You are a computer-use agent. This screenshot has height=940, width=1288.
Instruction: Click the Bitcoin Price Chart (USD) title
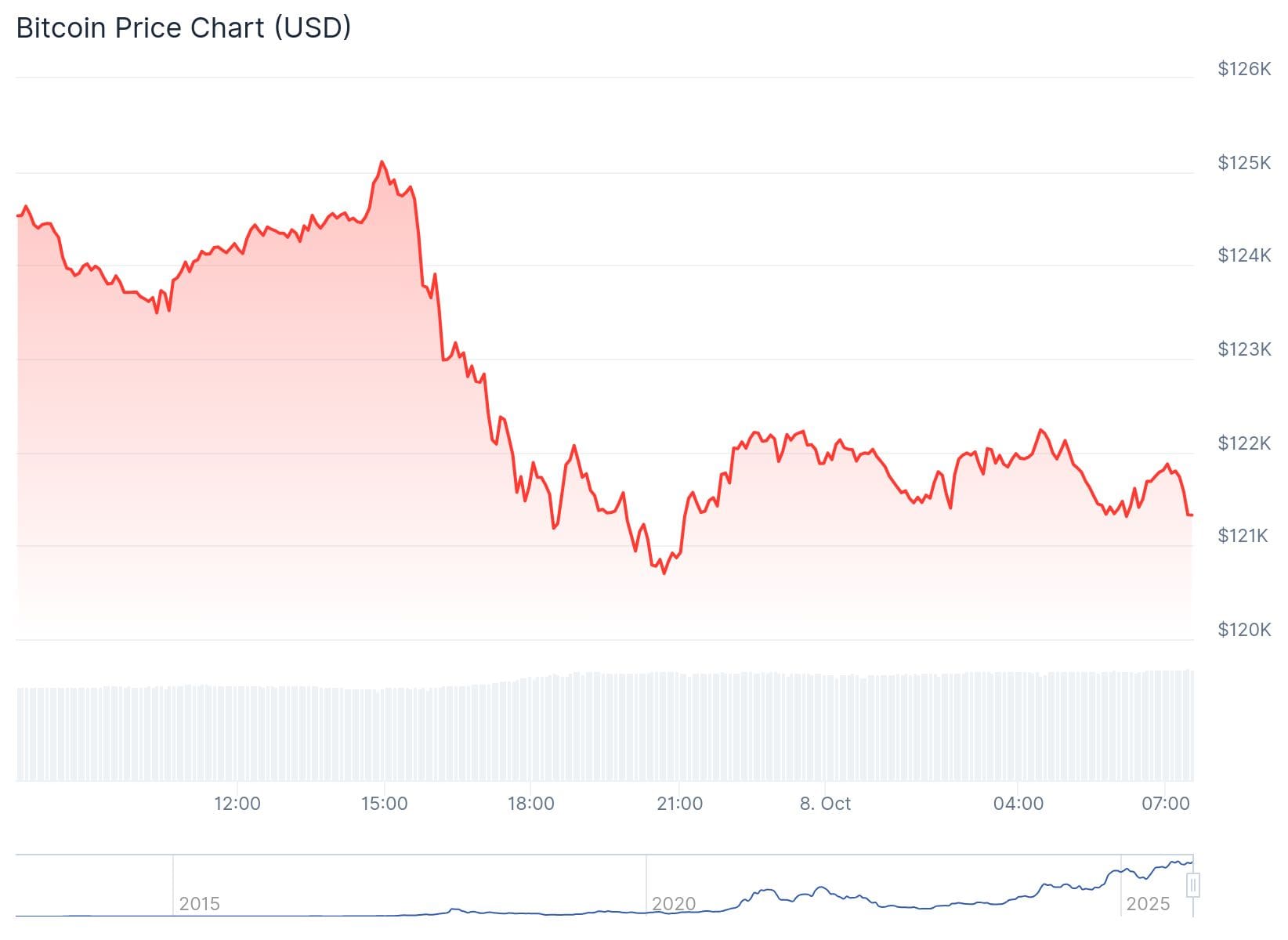183,27
